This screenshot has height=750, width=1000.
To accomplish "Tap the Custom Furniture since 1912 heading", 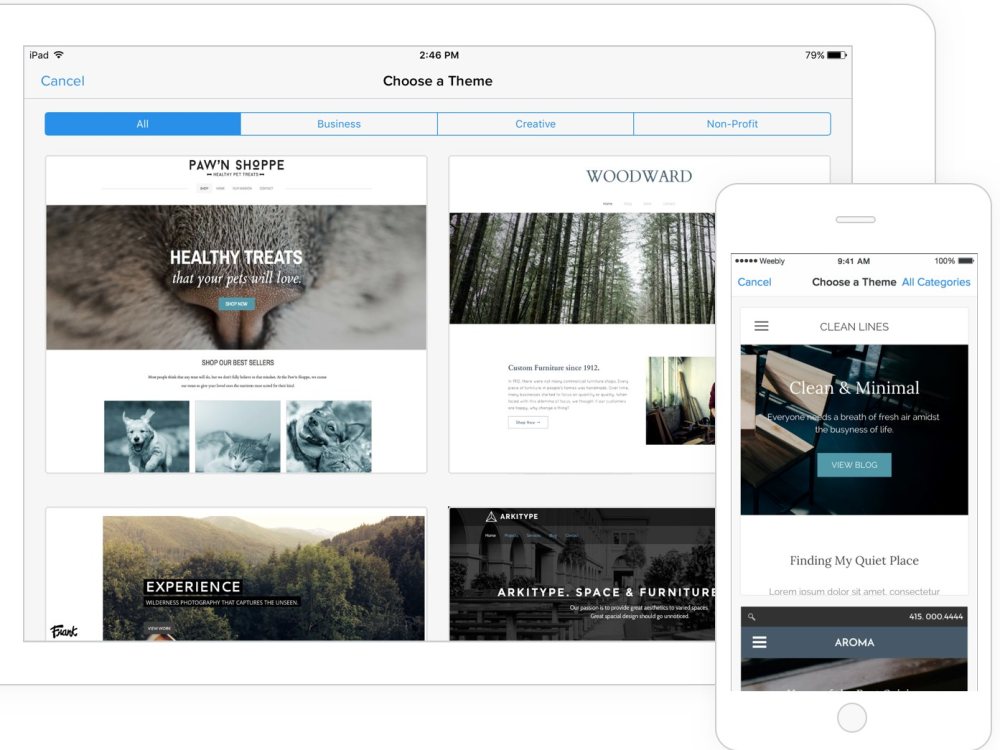I will tap(554, 368).
